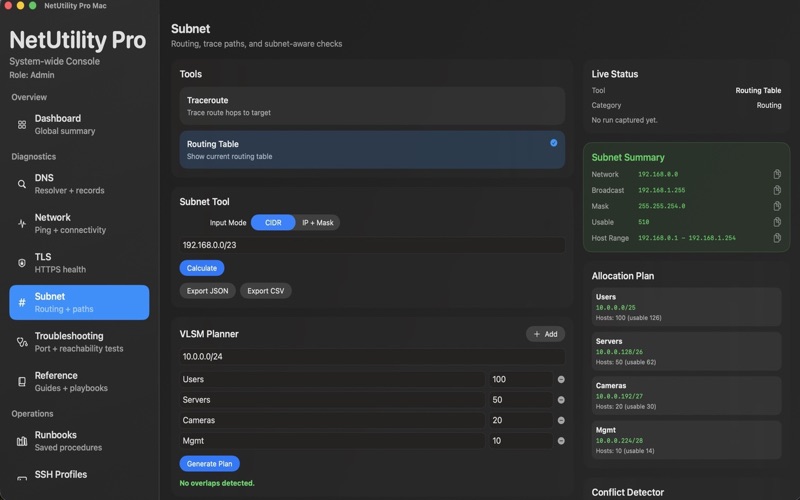Click the Network pulse icon
Viewport: 800px width, 500px height.
coord(22,223)
